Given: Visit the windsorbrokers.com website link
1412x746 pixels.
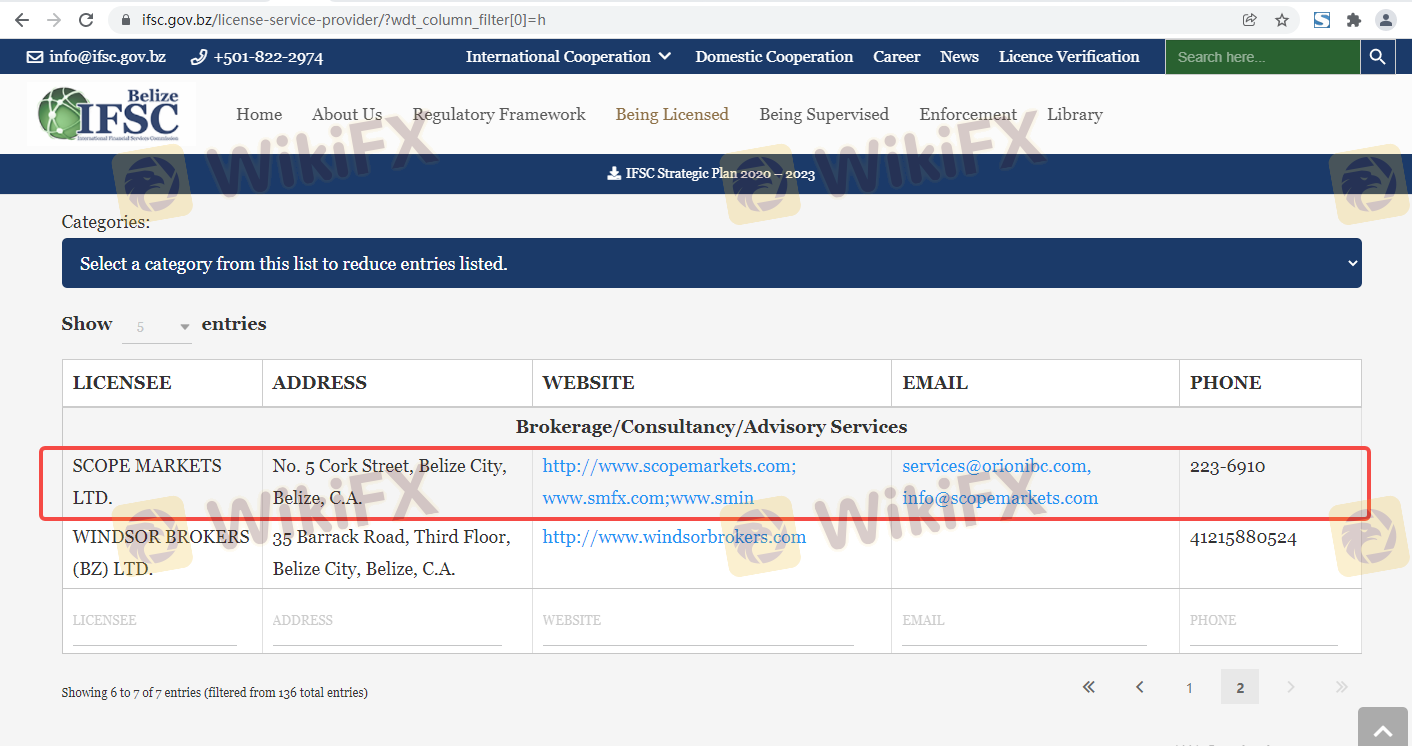Looking at the screenshot, I should tap(674, 537).
